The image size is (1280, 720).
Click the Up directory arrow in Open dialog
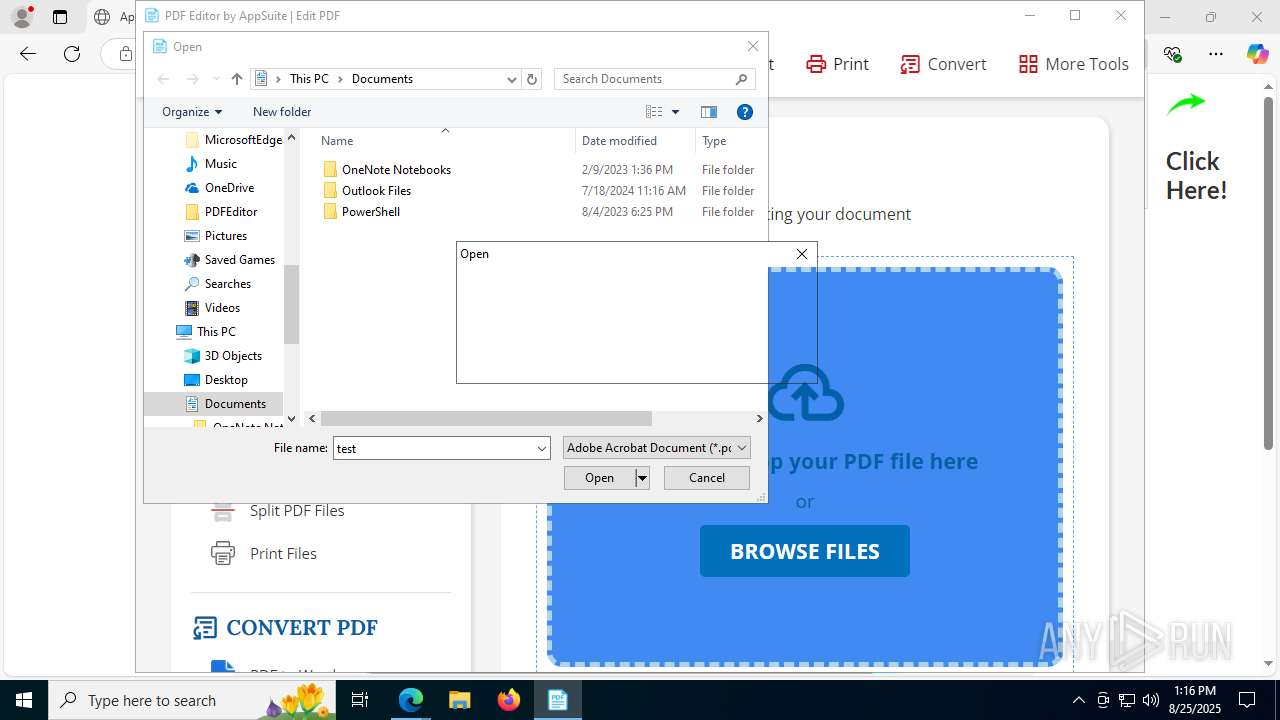237,79
